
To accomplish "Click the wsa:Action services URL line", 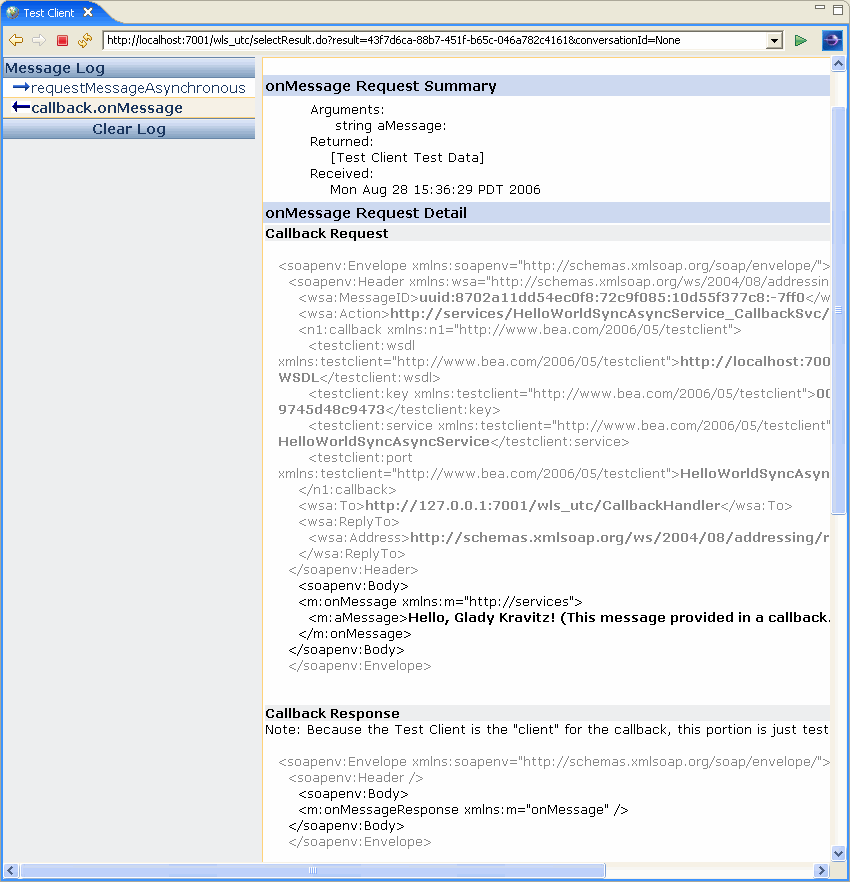I will (x=564, y=313).
